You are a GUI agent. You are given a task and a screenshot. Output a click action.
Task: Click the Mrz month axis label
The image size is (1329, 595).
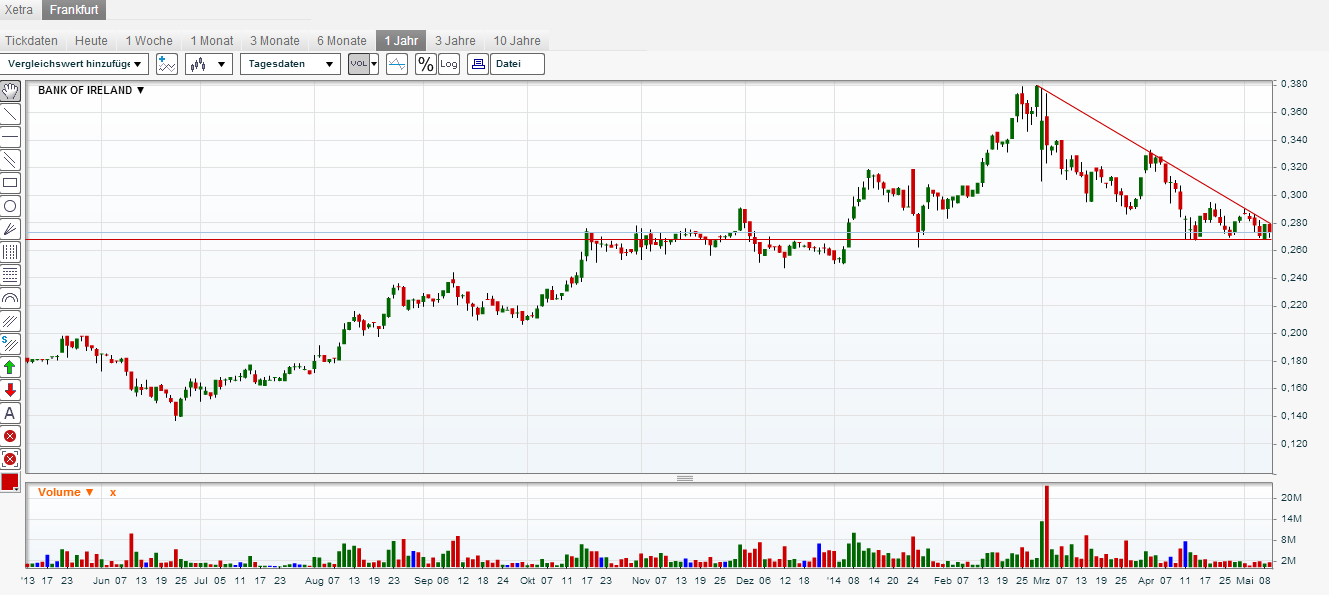tap(1041, 579)
